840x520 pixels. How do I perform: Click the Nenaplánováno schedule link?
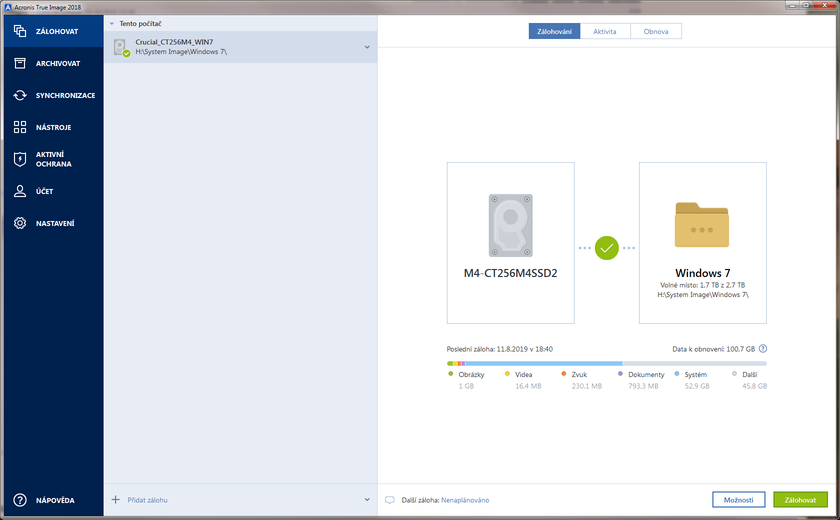coord(465,500)
